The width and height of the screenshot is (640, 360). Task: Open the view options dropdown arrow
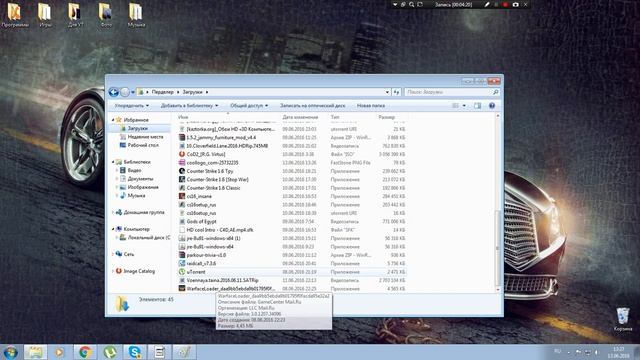tap(464, 106)
